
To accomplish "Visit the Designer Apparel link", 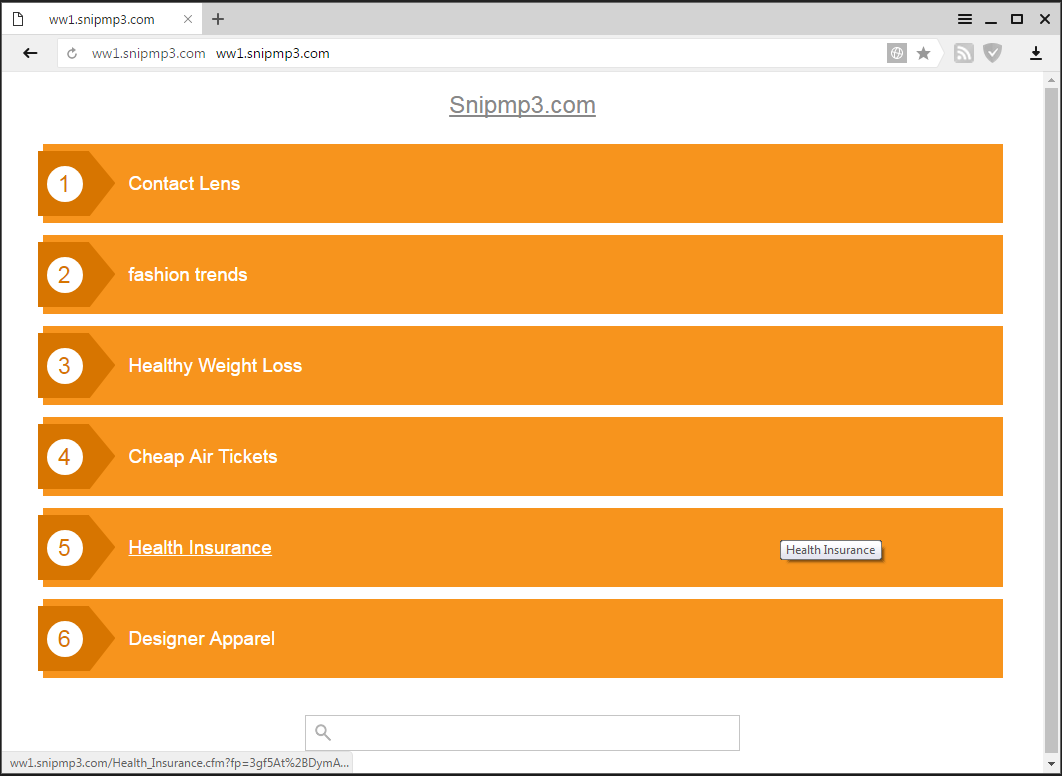I will [x=201, y=639].
